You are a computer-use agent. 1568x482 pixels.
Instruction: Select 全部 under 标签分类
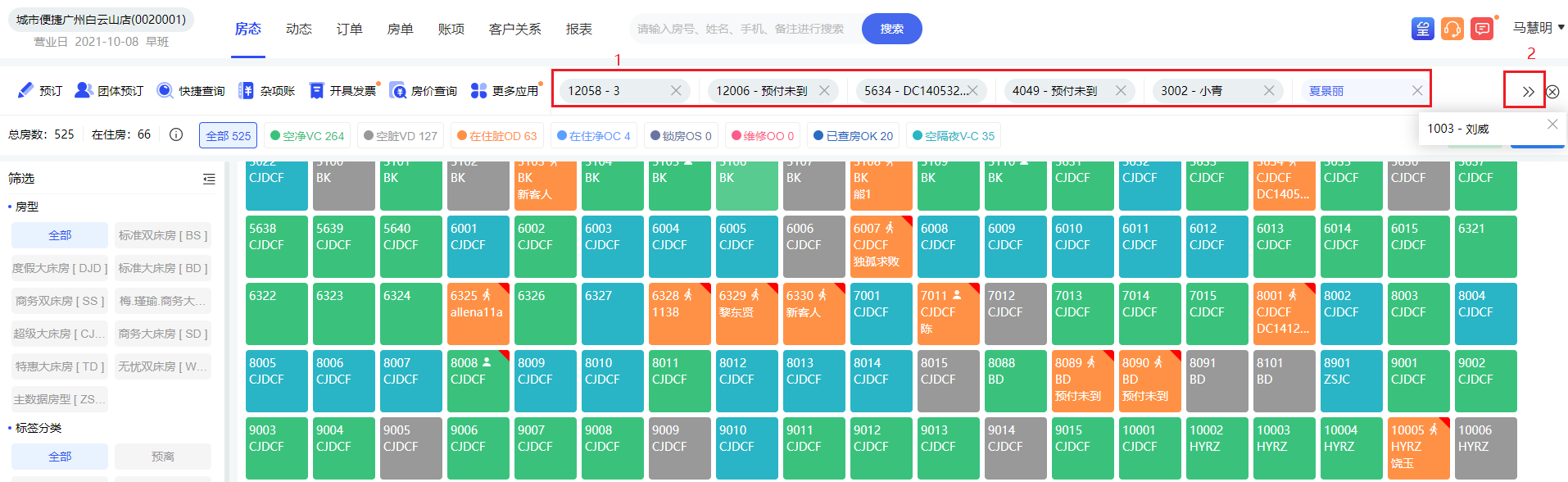click(60, 457)
